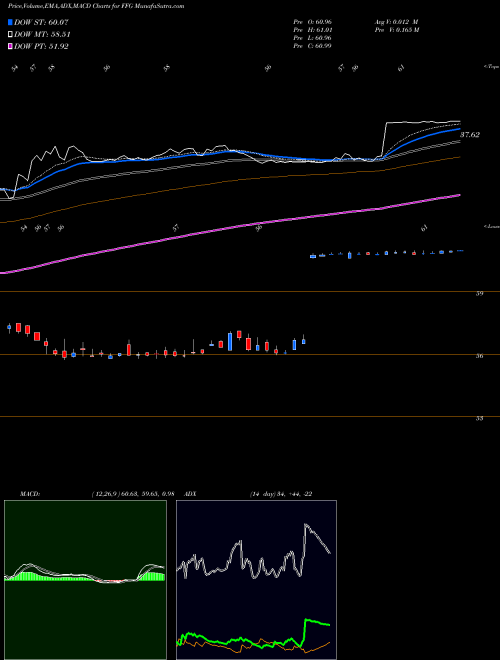Click the '<Tops' marker label
500x660 pixels.
pyautogui.click(x=491, y=67)
